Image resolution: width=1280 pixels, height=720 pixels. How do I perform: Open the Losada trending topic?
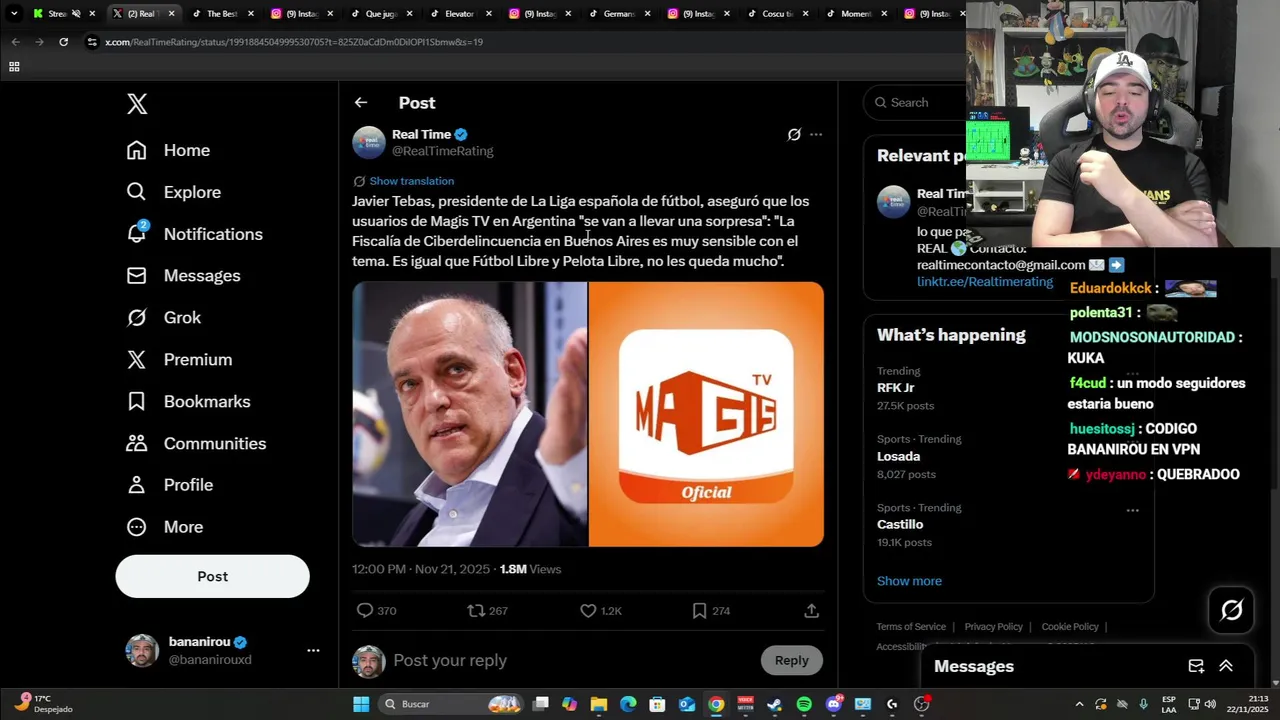coord(1008,456)
